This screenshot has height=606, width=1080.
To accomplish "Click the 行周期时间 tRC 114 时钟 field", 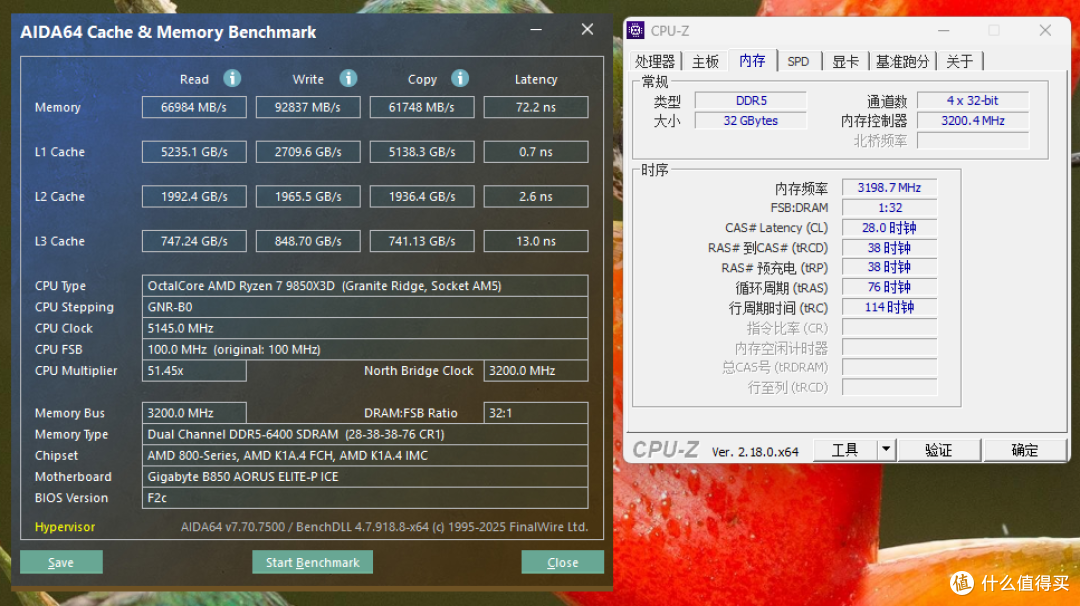I will (889, 308).
